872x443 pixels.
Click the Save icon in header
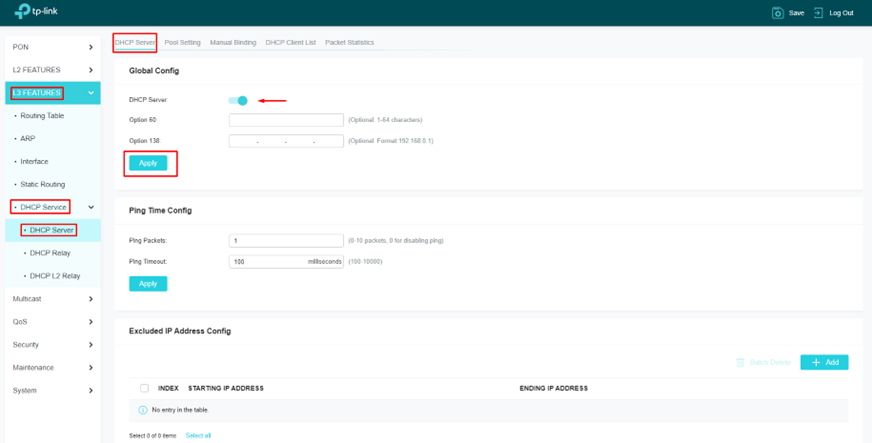778,13
